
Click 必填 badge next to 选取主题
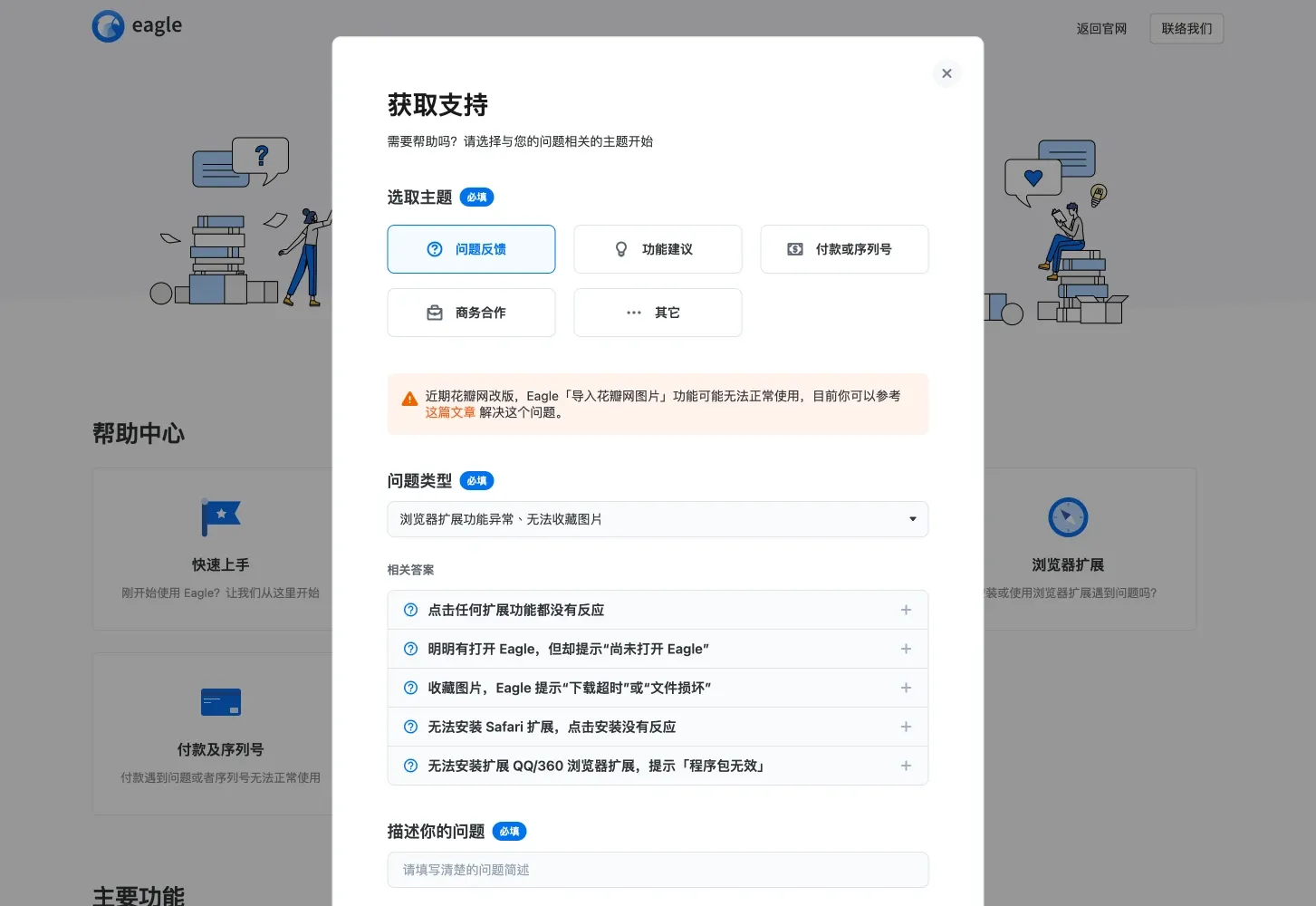(x=476, y=198)
